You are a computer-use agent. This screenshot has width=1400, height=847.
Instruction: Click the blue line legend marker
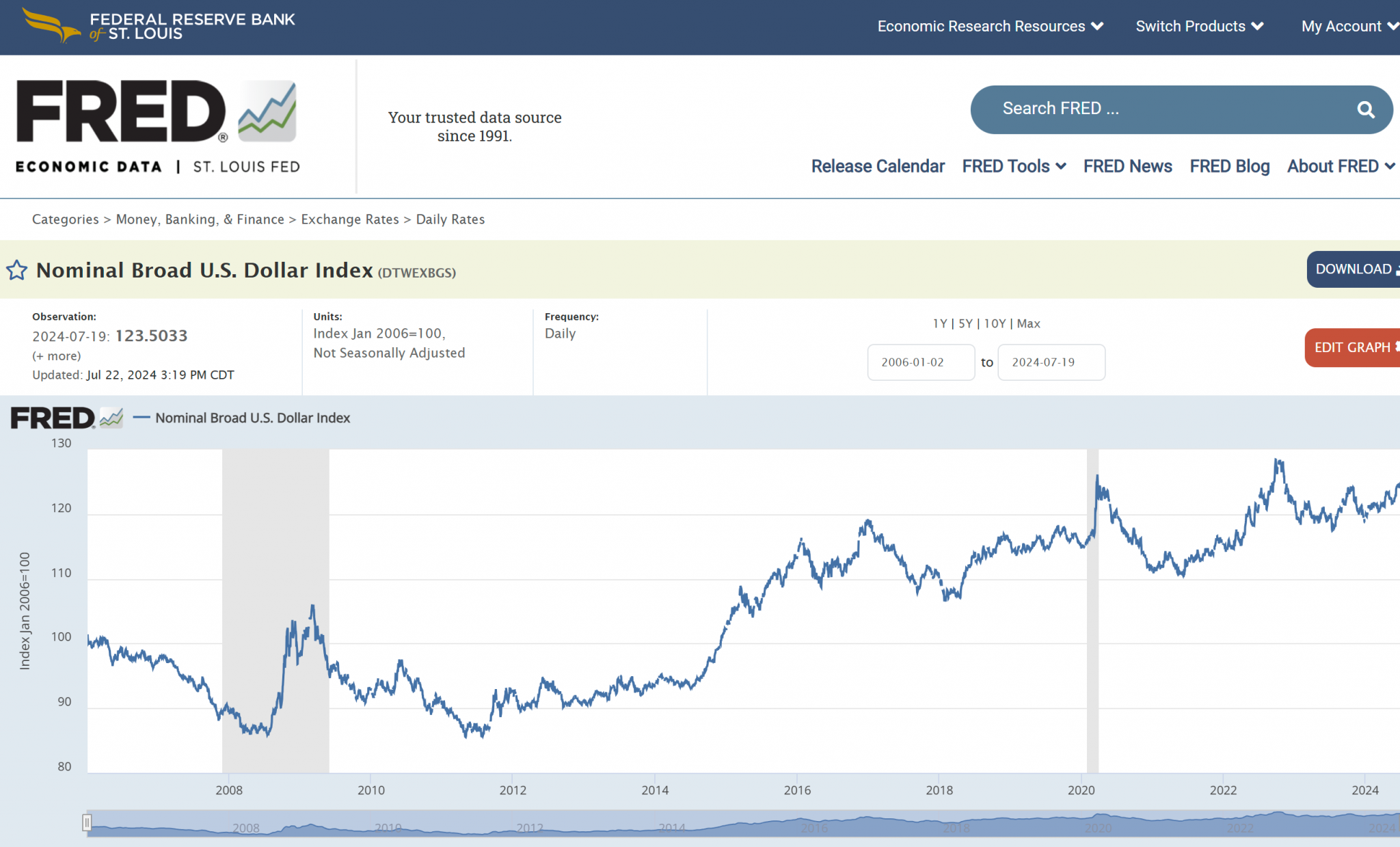click(141, 417)
